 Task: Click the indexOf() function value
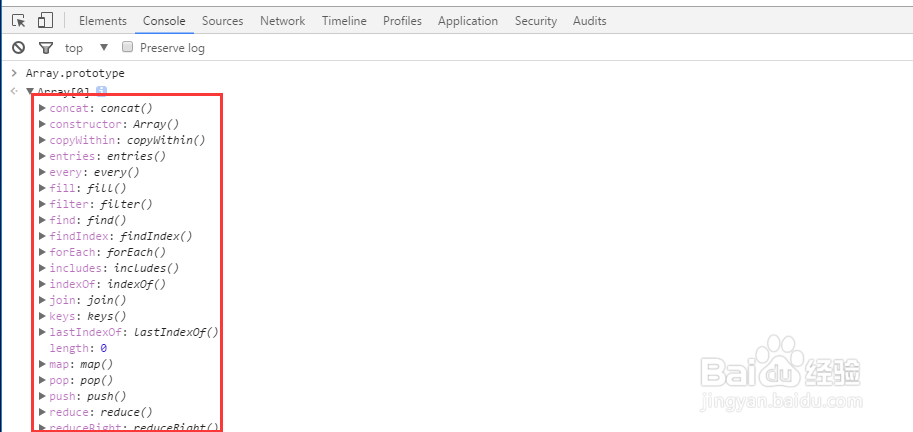click(136, 284)
